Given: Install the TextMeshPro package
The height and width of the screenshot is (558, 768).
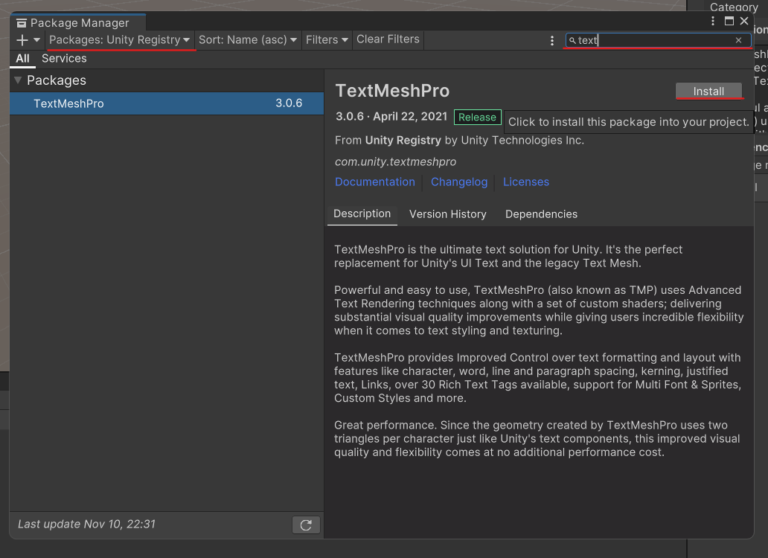Looking at the screenshot, I should pyautogui.click(x=708, y=91).
